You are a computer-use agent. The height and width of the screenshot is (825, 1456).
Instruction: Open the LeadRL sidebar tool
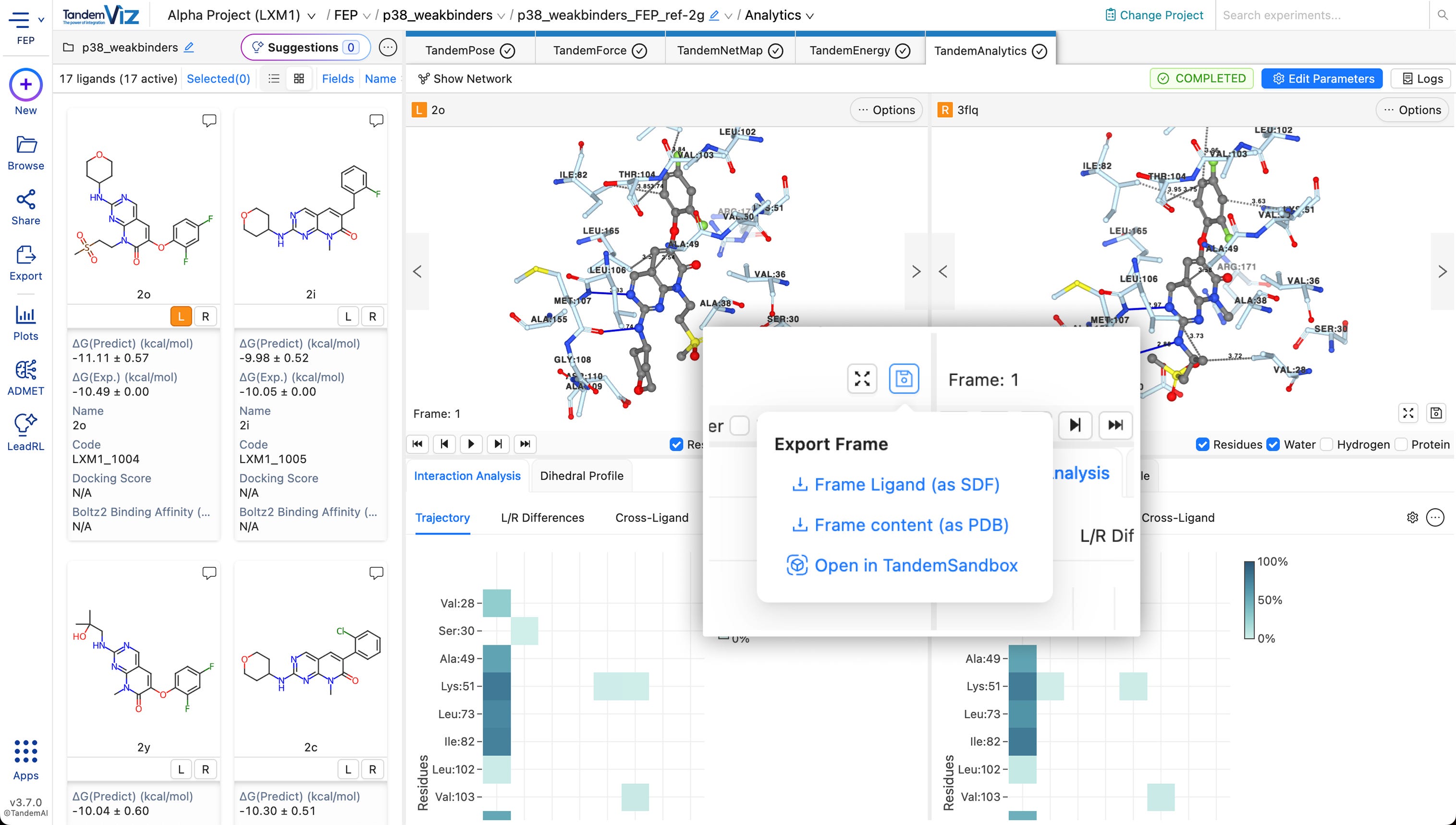click(x=25, y=433)
